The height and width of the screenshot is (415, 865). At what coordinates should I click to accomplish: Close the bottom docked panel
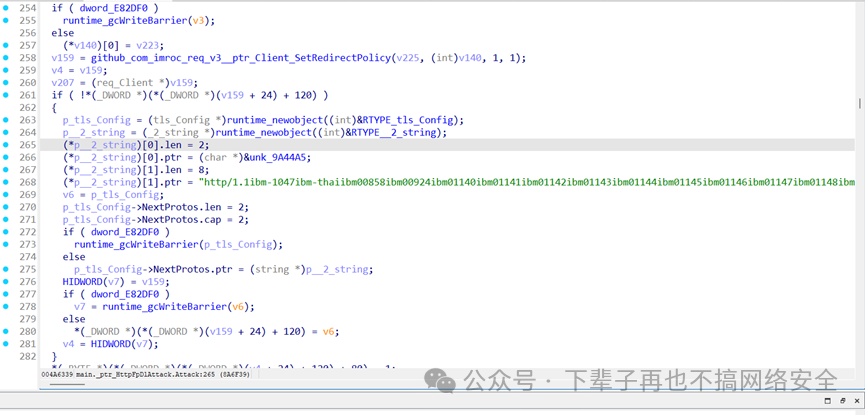tap(857, 401)
